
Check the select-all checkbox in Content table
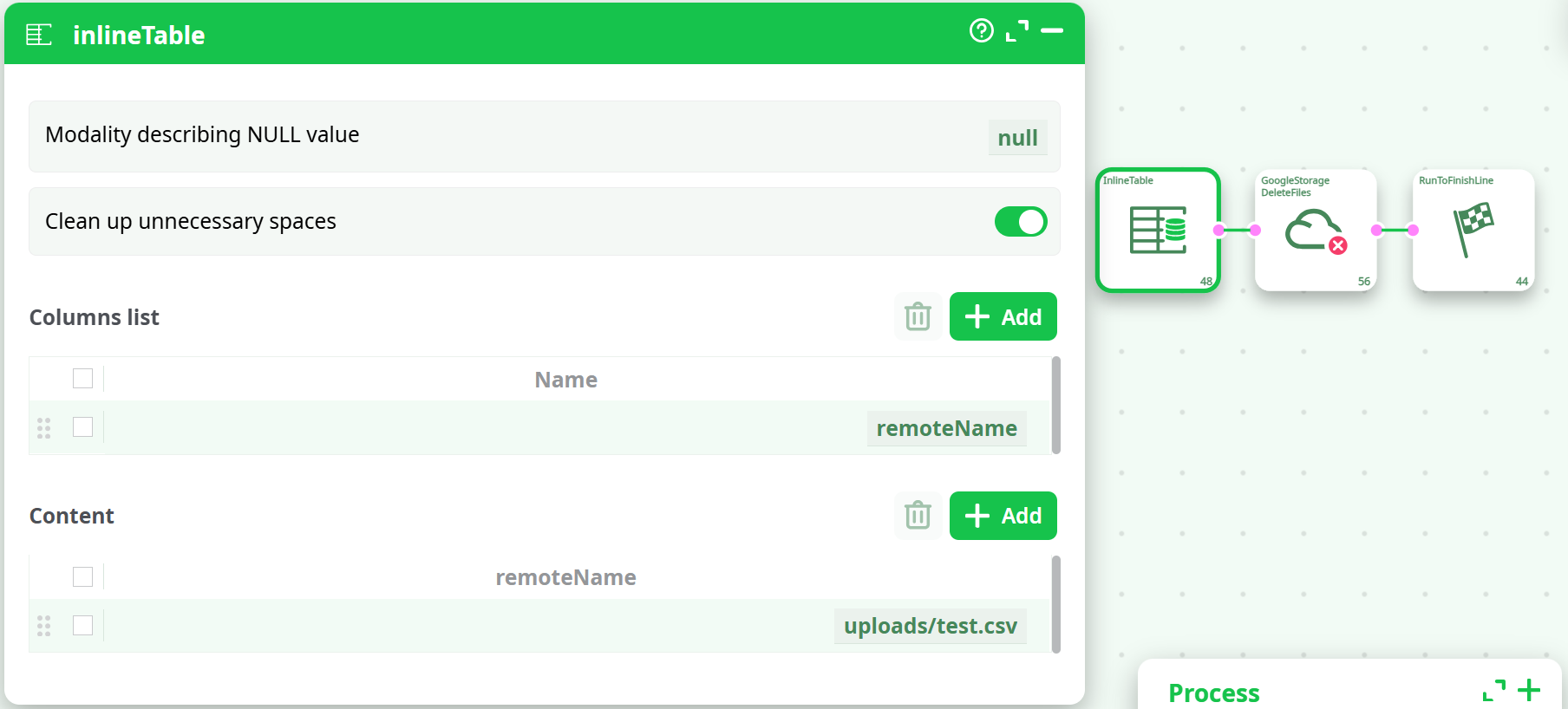click(x=83, y=577)
